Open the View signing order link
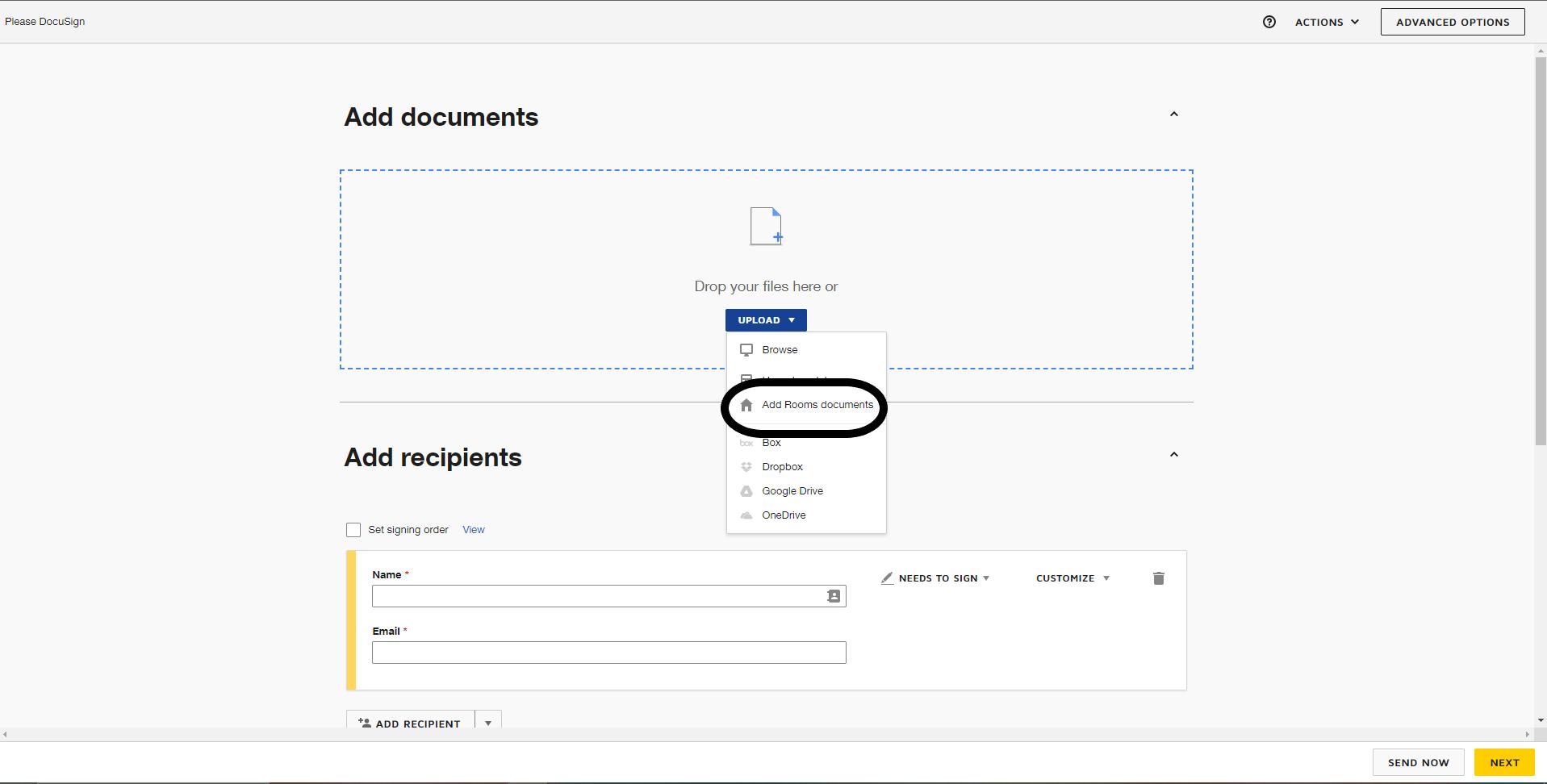Image resolution: width=1547 pixels, height=784 pixels. (x=474, y=530)
